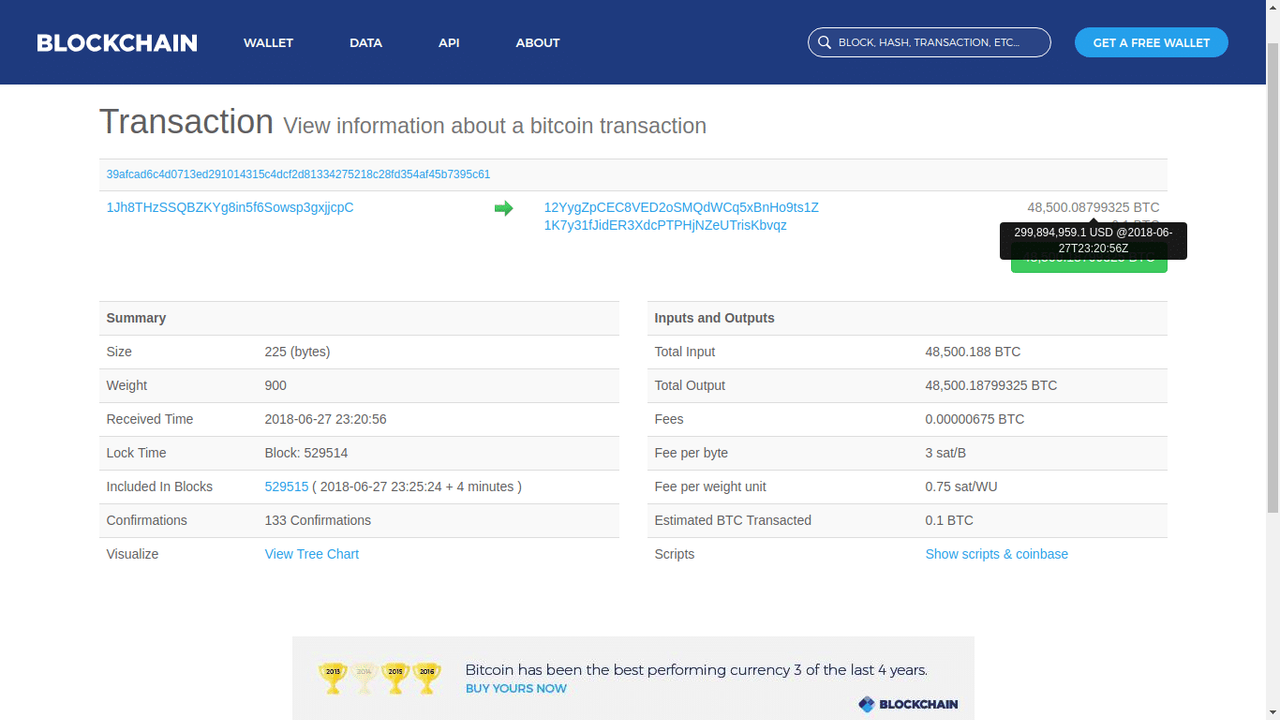Image resolution: width=1280 pixels, height=720 pixels.
Task: Open the WALLET menu
Action: [x=268, y=43]
